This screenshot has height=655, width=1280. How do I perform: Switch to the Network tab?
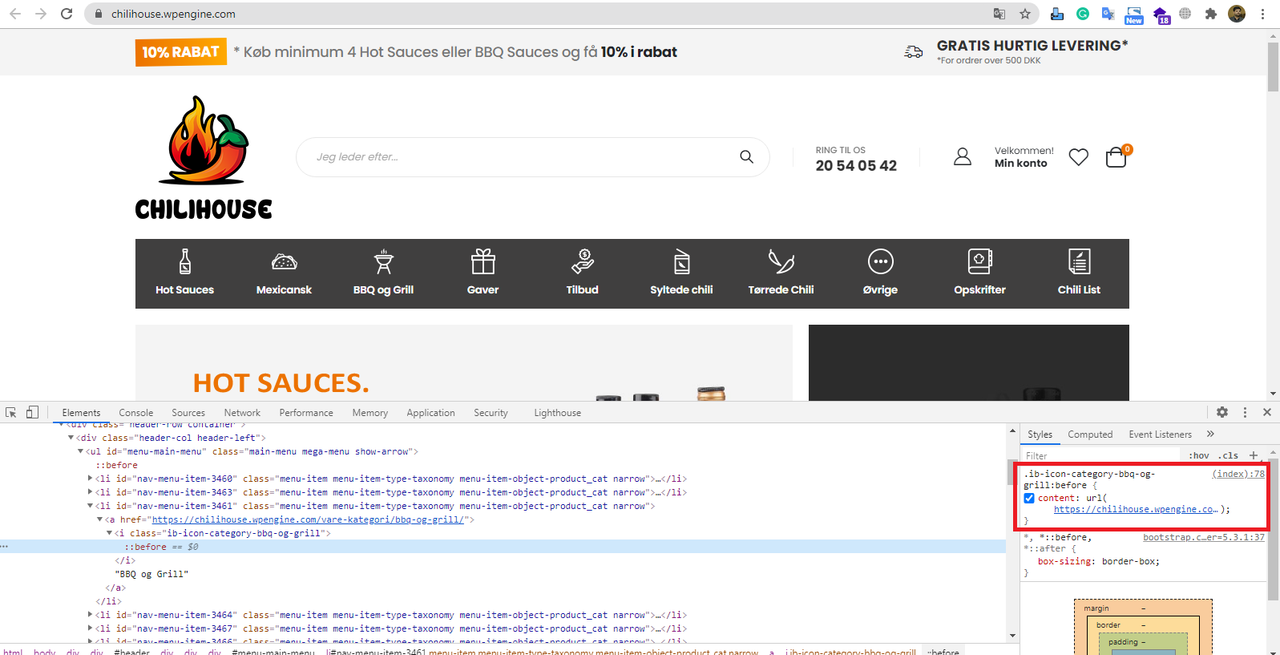[242, 412]
